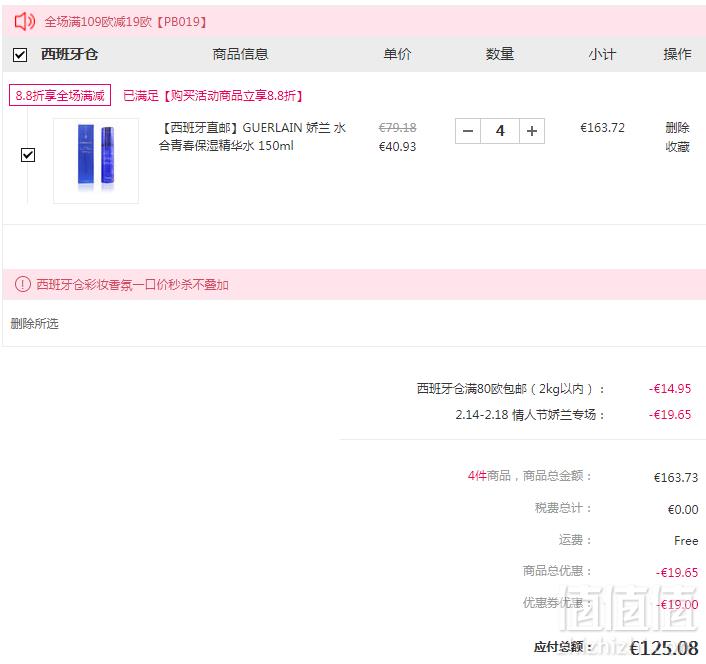Click the 情人节娇兰专场 discount -€19.65
This screenshot has width=706, height=664.
670,415
